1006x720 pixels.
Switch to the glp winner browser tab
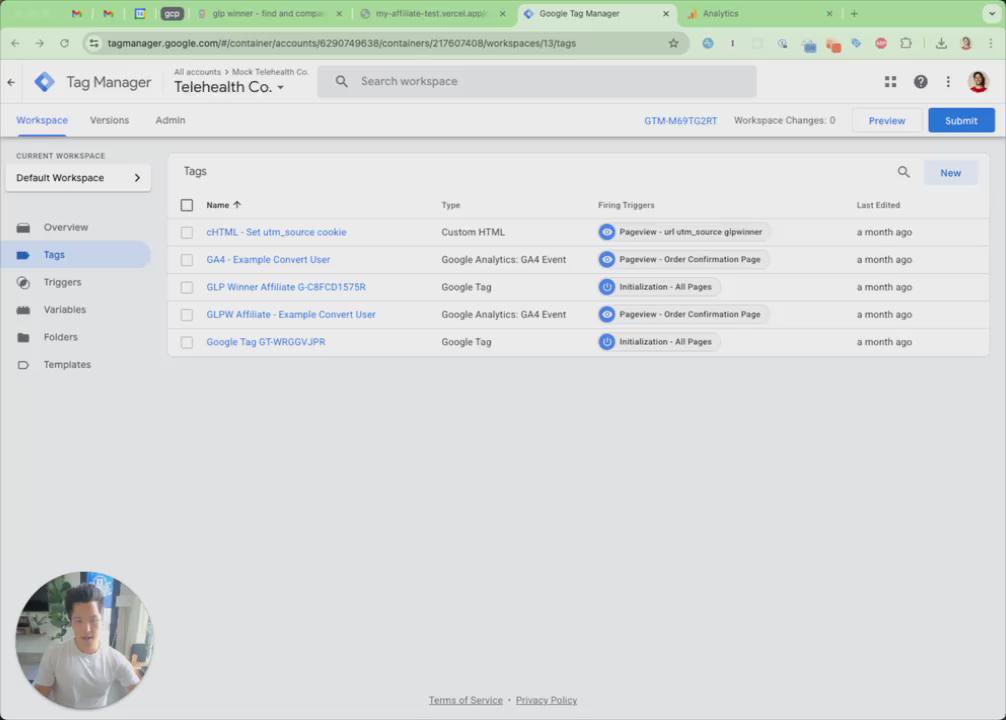[x=269, y=13]
